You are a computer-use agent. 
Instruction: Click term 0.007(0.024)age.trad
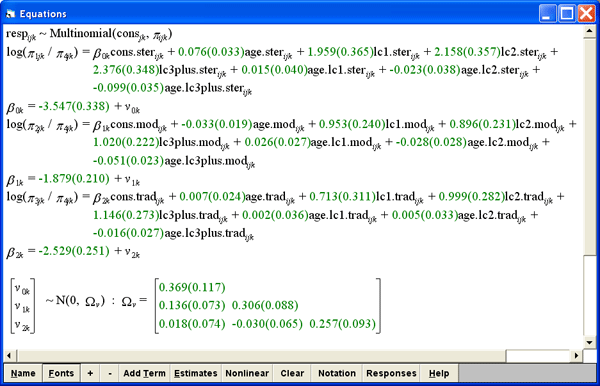(x=237, y=197)
